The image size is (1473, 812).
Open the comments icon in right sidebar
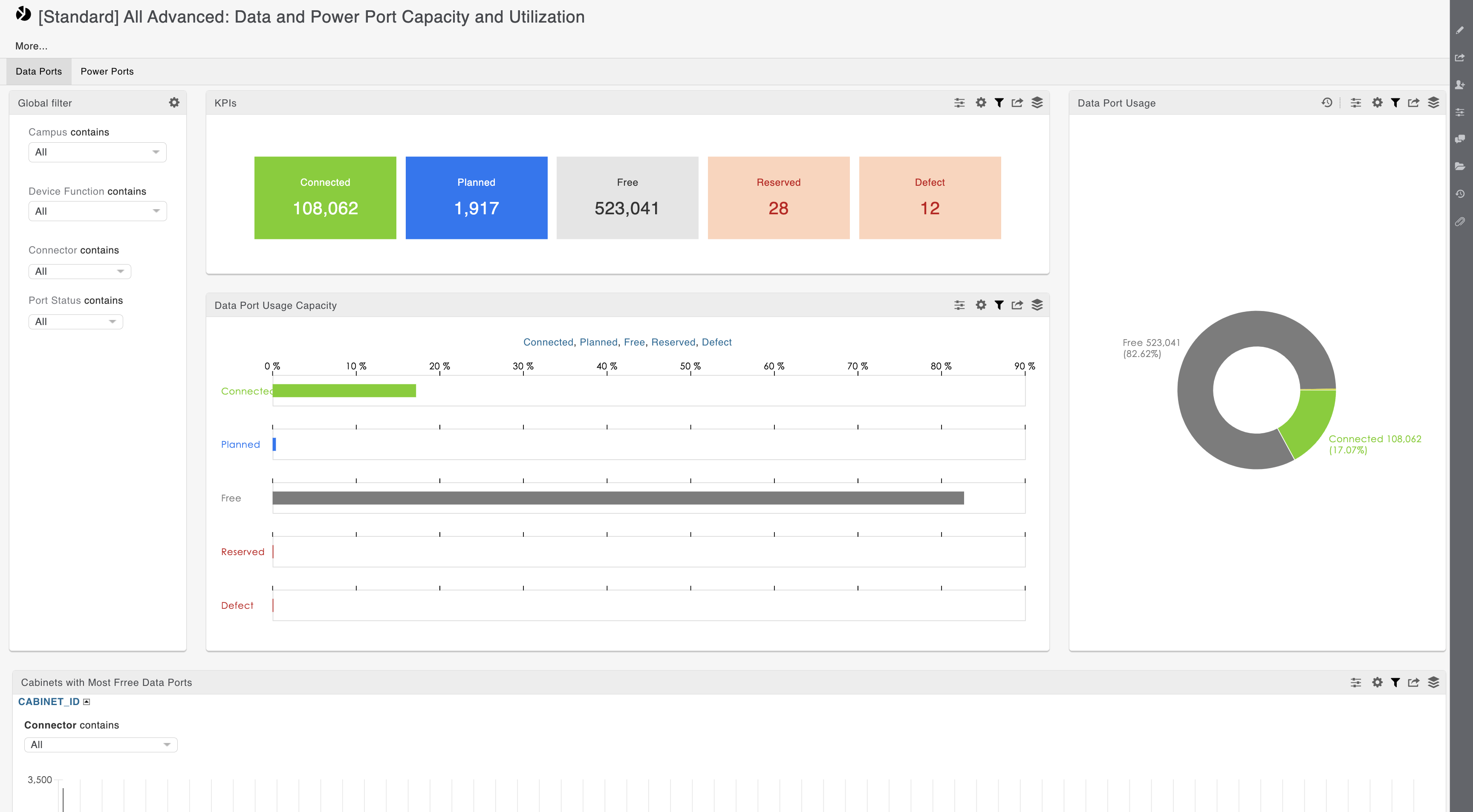1460,139
